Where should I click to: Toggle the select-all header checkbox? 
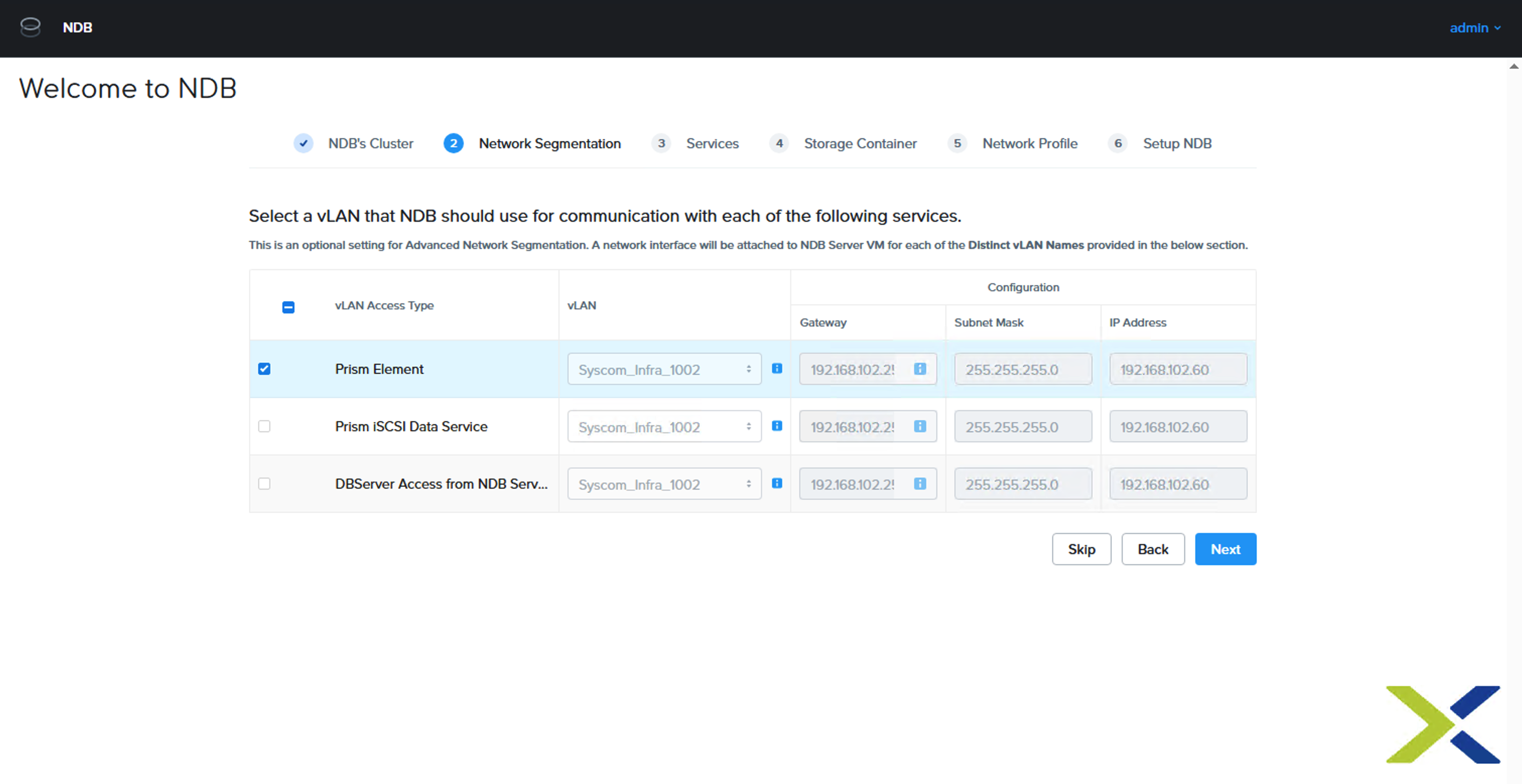coord(288,307)
